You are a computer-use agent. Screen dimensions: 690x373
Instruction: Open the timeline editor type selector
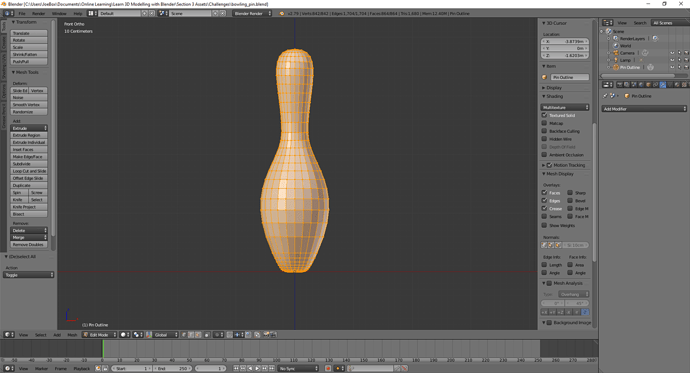point(9,368)
